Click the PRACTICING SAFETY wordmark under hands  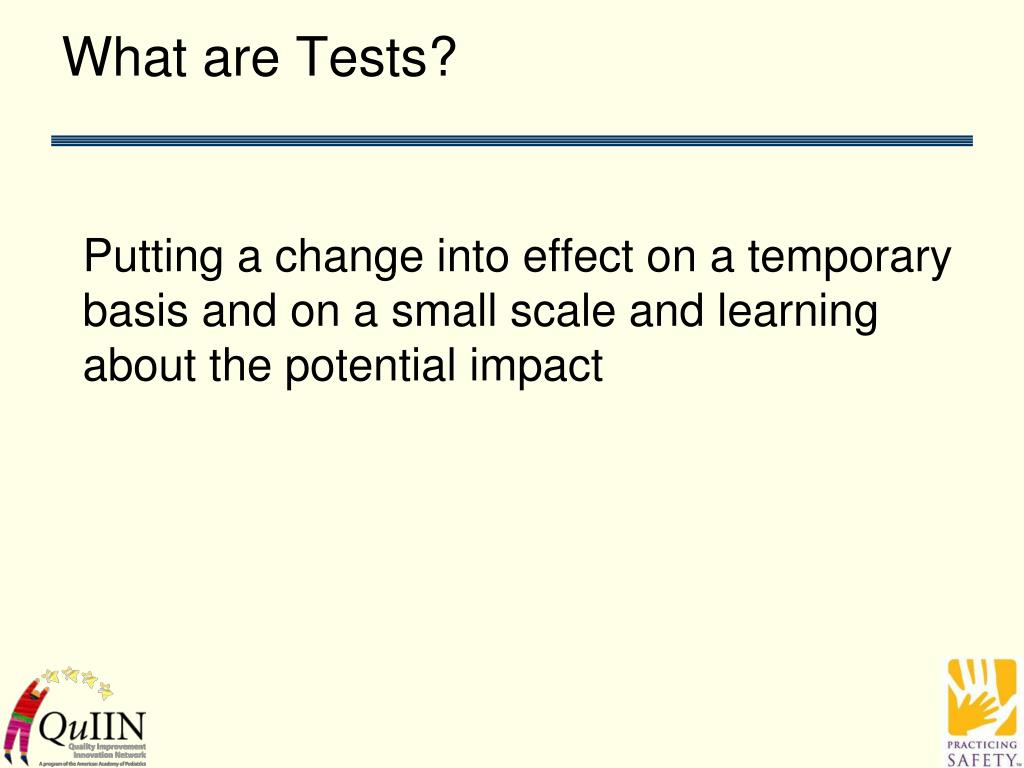982,752
